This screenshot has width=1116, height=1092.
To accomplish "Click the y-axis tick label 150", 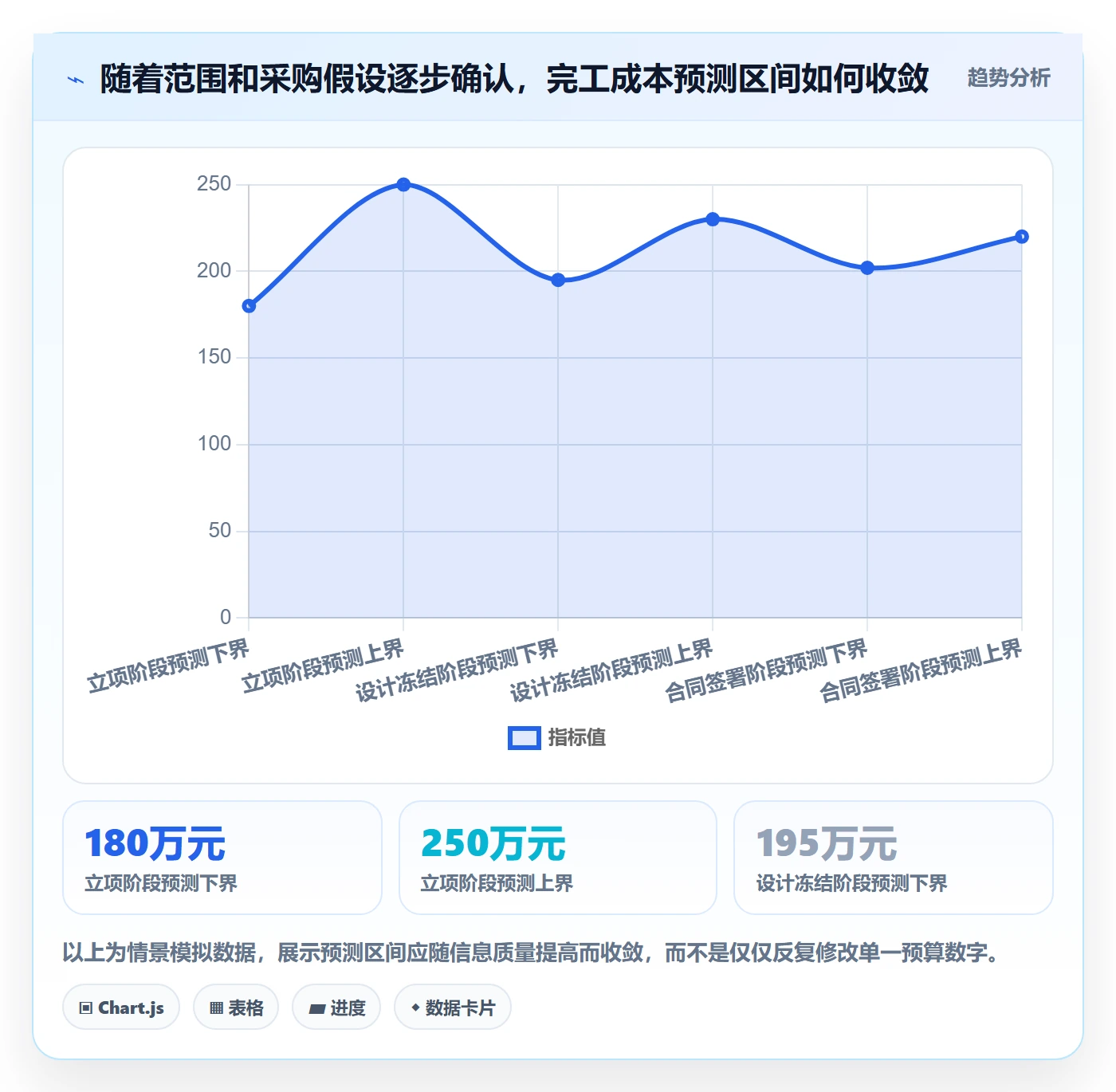I will pos(214,357).
